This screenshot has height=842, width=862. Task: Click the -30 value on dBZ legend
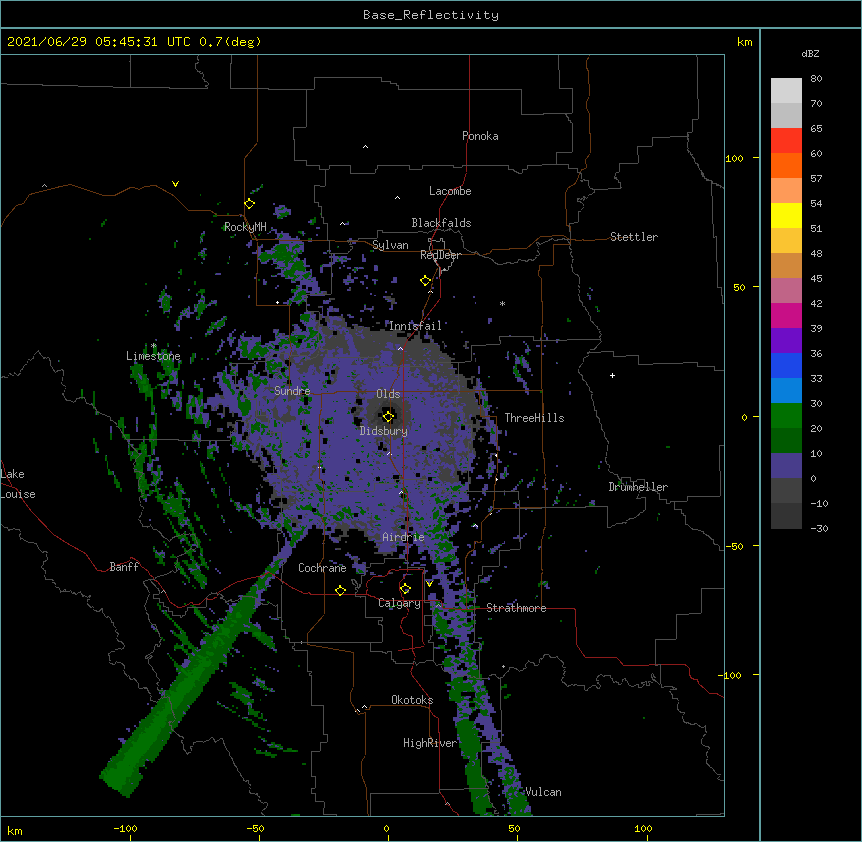819,528
